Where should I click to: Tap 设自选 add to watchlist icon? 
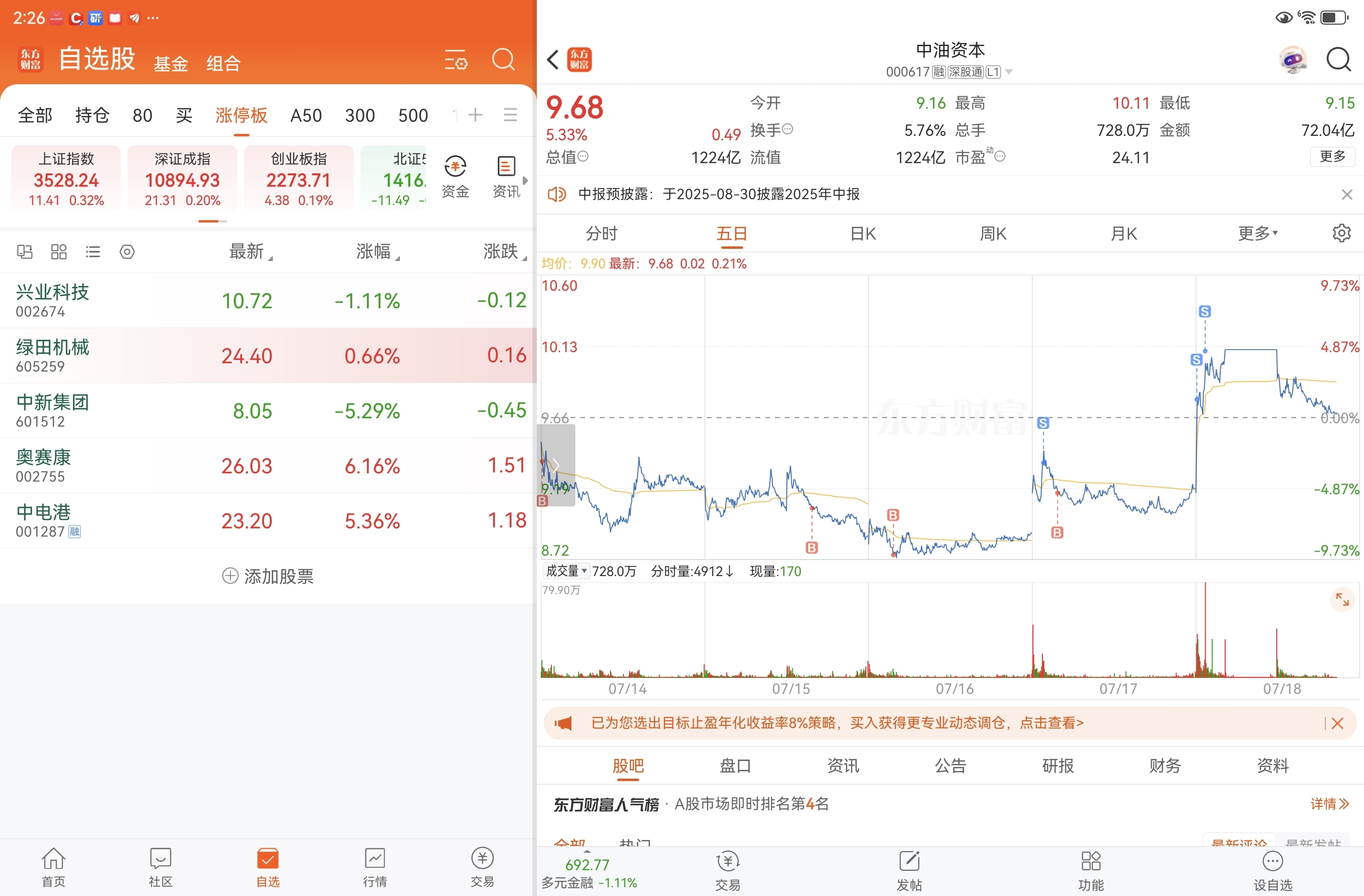[1272, 871]
